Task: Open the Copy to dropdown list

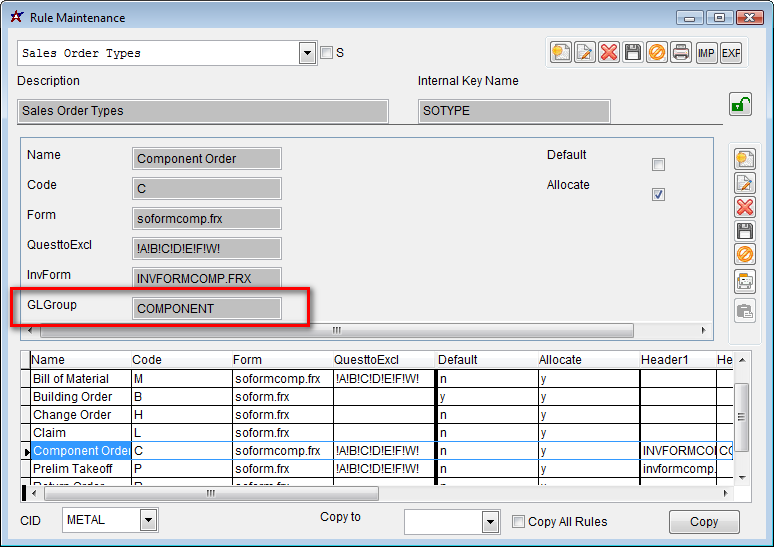Action: coord(490,522)
